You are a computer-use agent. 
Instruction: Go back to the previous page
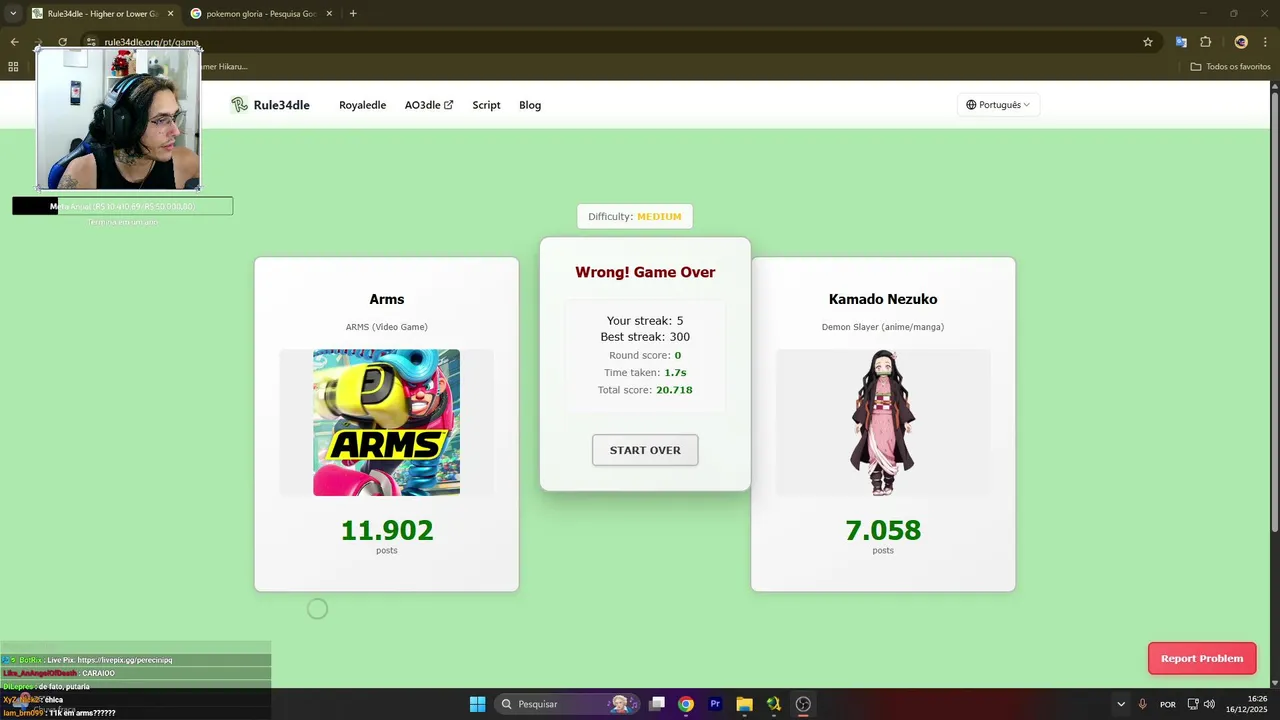click(14, 42)
